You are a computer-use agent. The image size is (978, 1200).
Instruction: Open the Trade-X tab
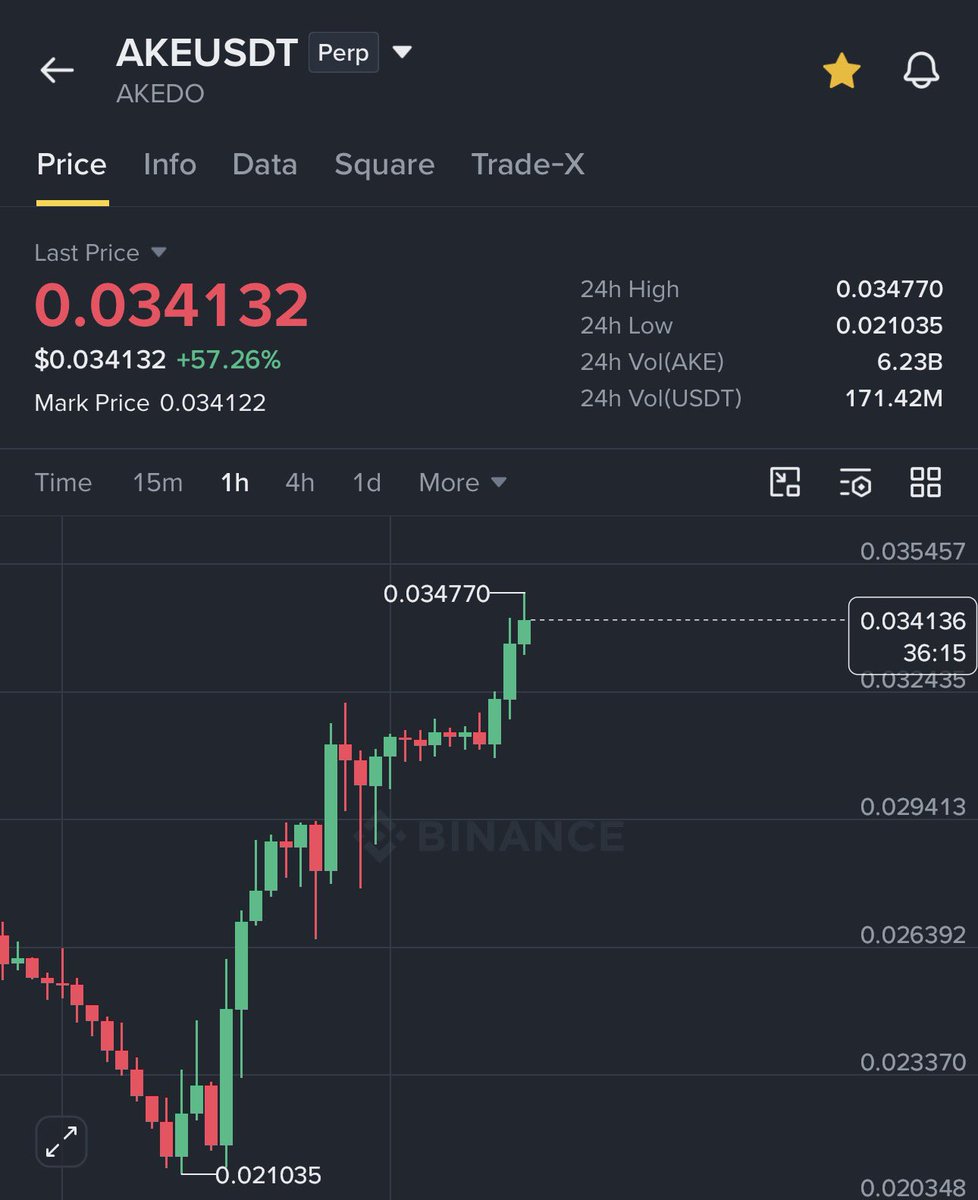coord(528,165)
